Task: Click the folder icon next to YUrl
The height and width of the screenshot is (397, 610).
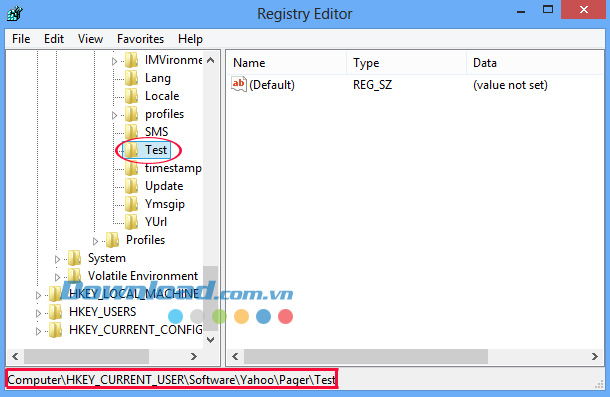Action: tap(131, 221)
